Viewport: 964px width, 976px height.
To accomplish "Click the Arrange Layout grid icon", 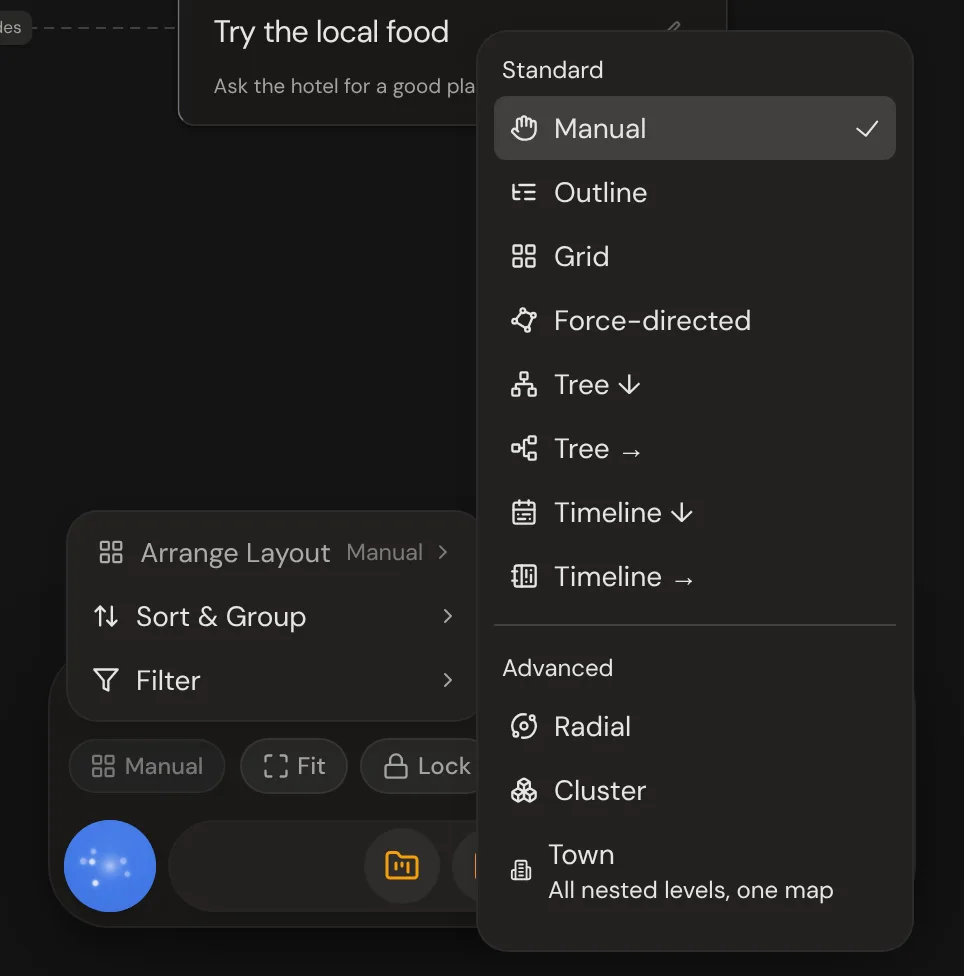I will pyautogui.click(x=111, y=552).
